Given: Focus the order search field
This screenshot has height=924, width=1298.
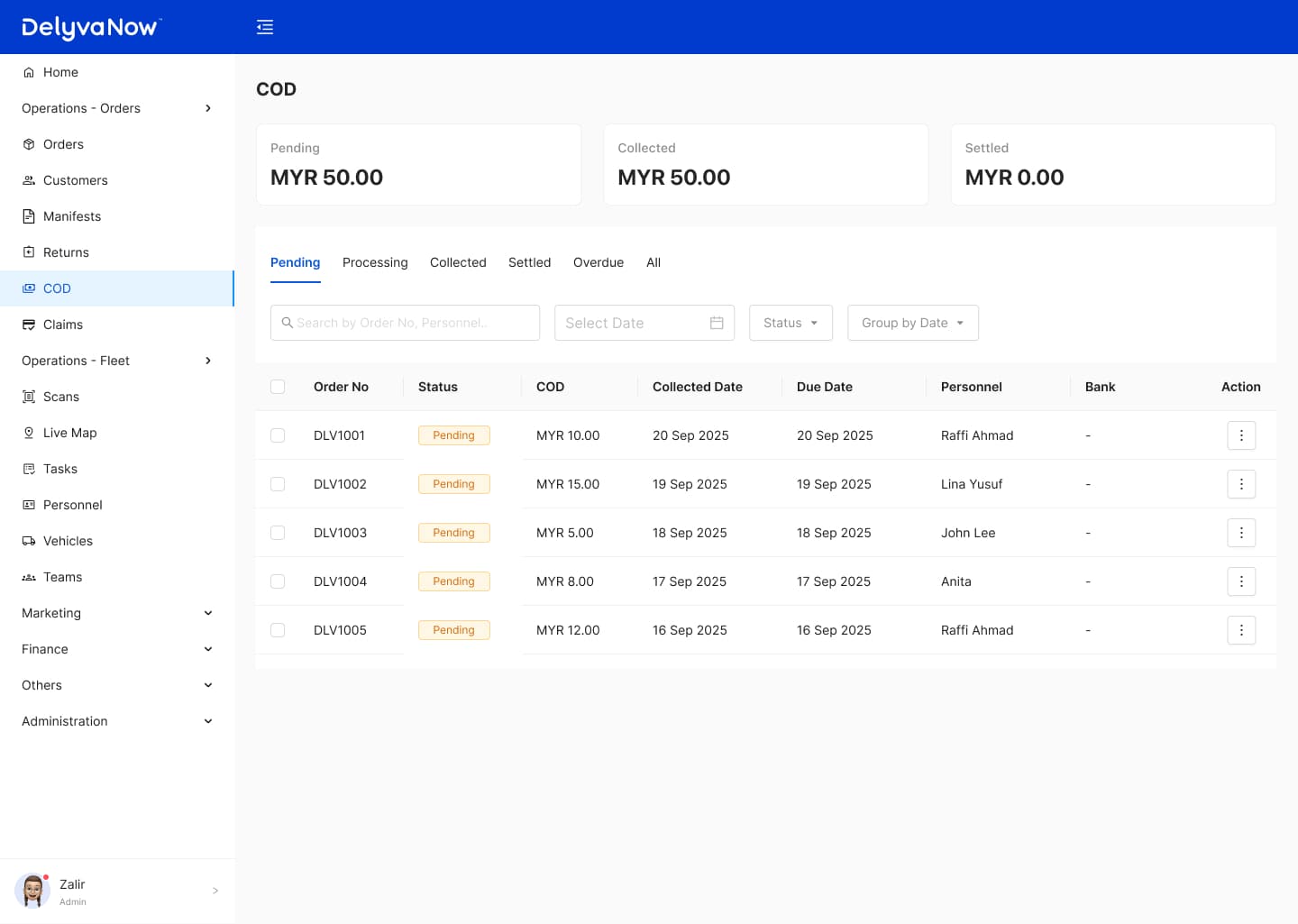Looking at the screenshot, I should point(405,323).
